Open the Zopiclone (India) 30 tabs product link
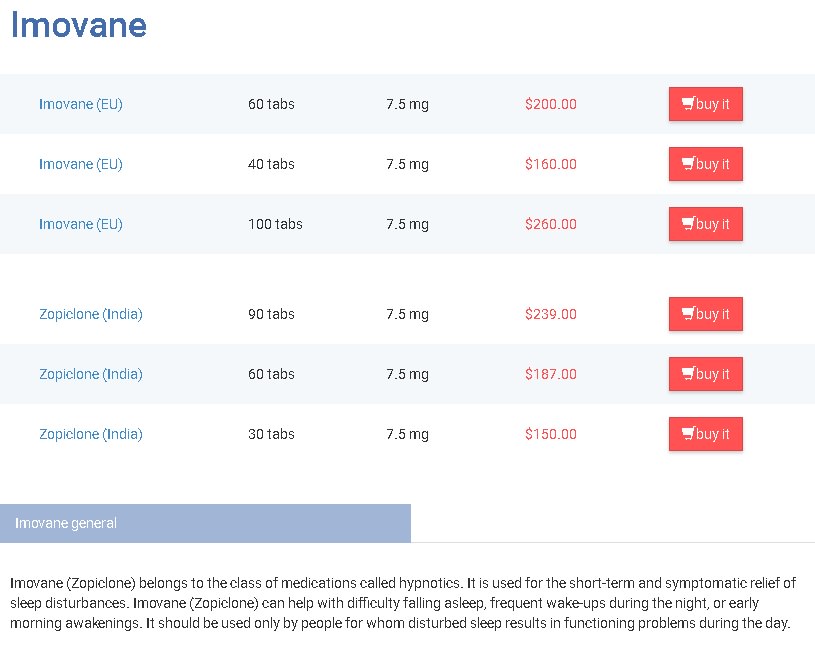The width and height of the screenshot is (815, 653). point(91,434)
